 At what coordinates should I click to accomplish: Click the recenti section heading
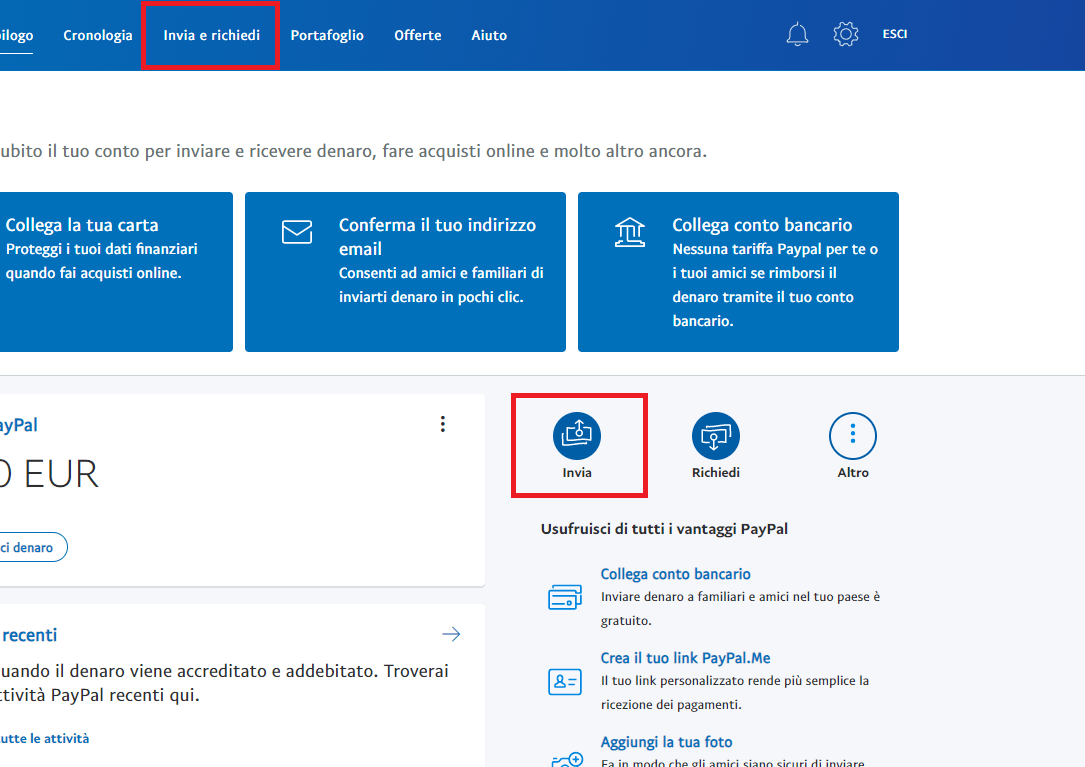(28, 635)
